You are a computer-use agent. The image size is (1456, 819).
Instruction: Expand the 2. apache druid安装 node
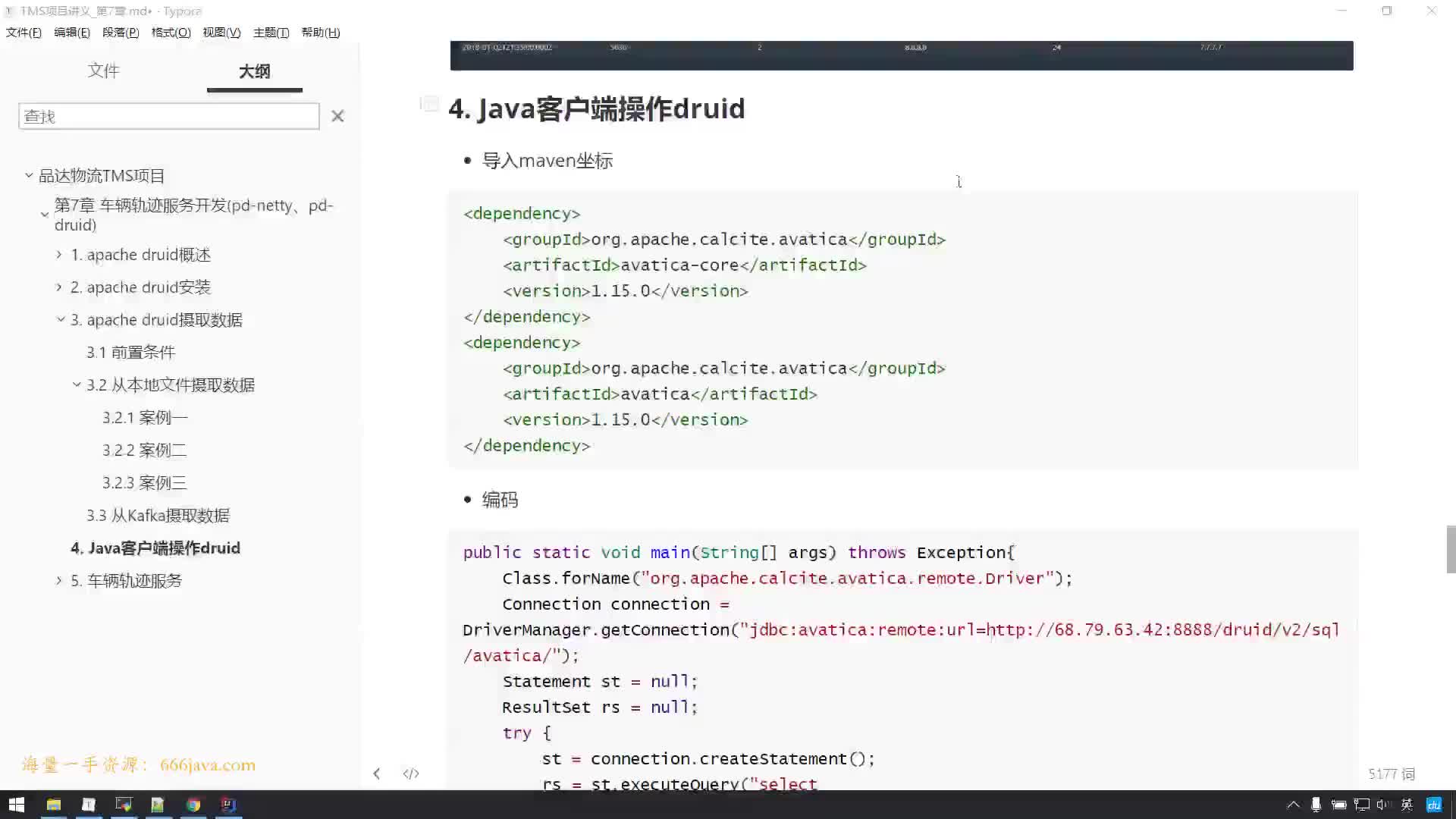click(x=59, y=287)
